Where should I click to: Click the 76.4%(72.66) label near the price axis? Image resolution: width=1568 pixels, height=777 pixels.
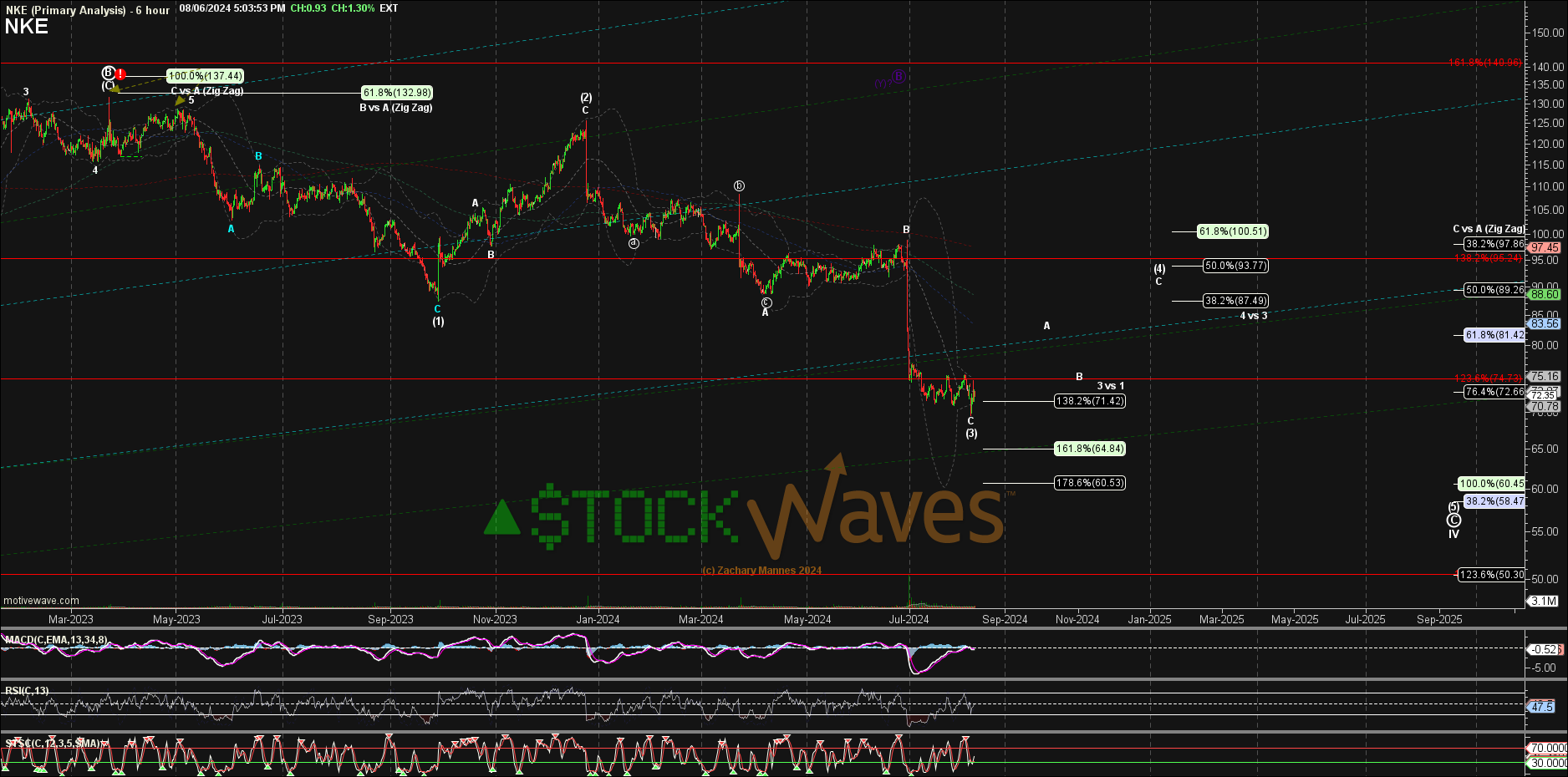tap(1494, 392)
